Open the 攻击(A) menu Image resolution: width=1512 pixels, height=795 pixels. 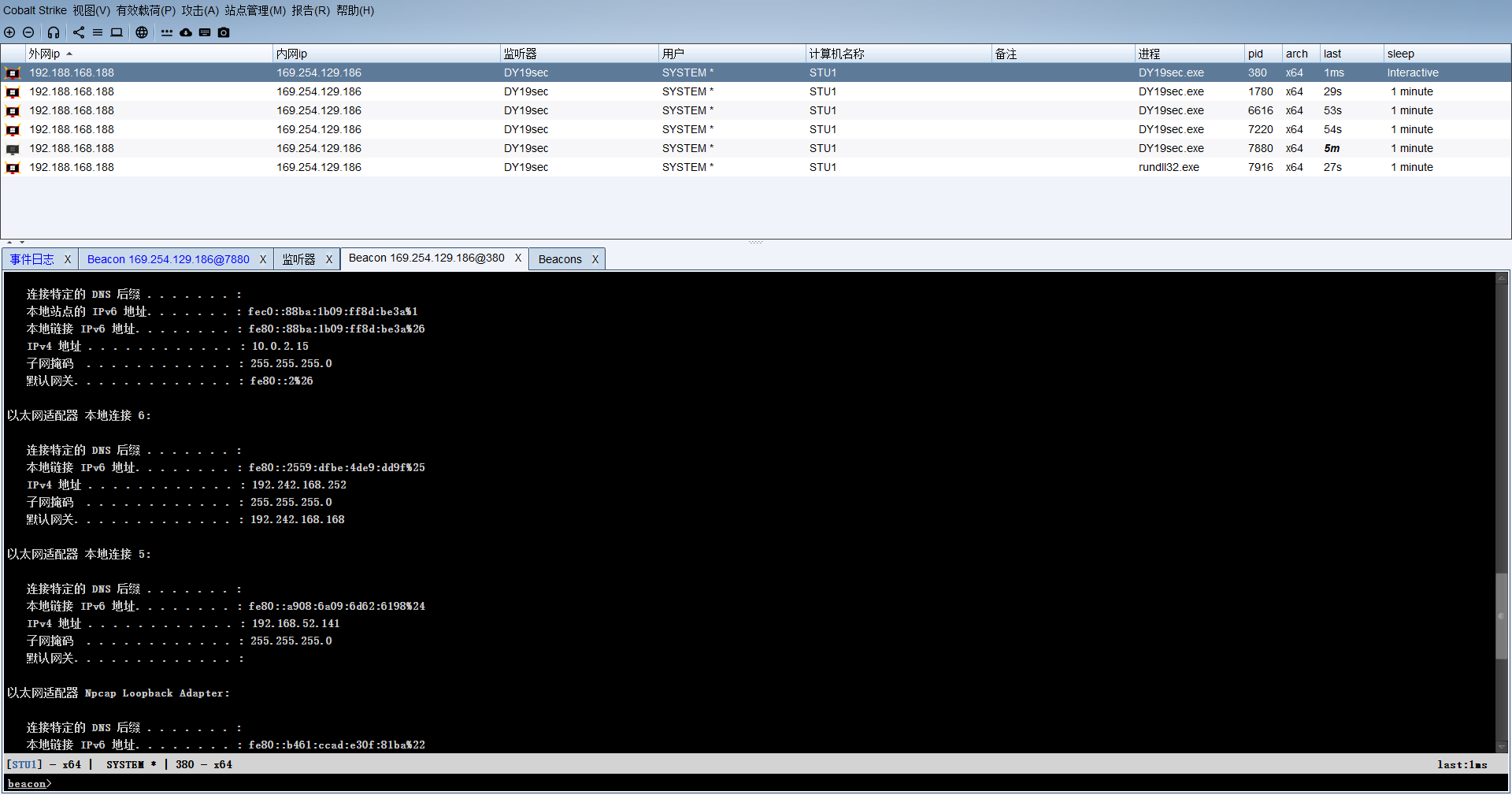point(200,10)
